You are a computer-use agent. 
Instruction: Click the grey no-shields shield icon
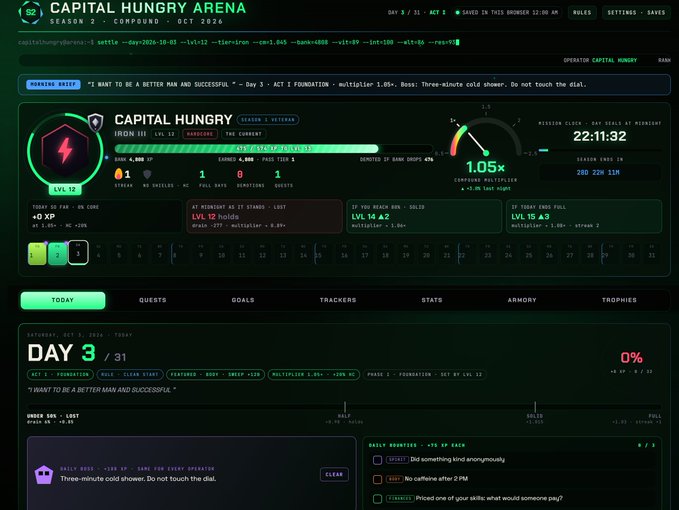pyautogui.click(x=147, y=174)
